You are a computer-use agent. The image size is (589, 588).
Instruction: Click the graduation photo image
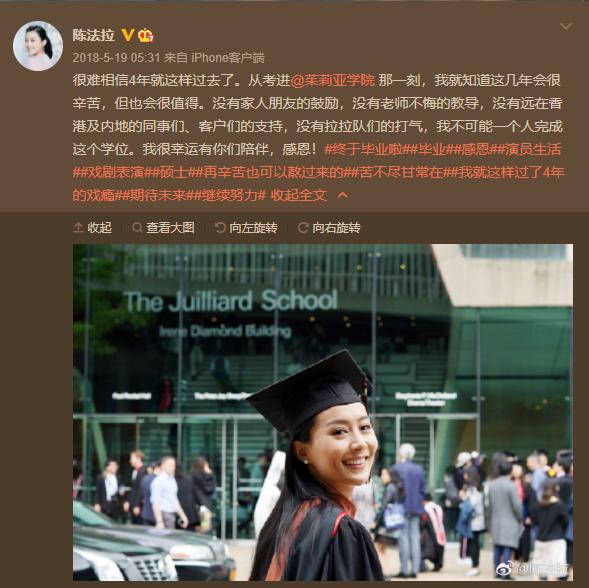(x=323, y=412)
